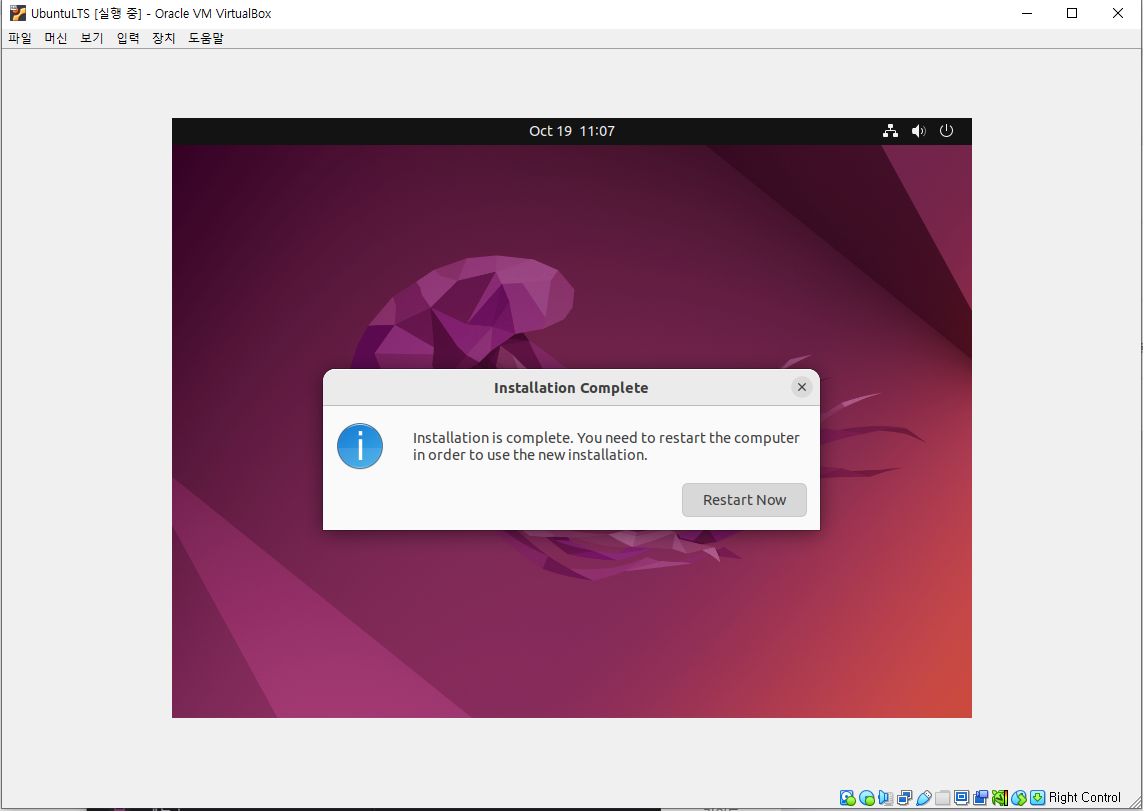
Task: Open the 장치 menu
Action: tap(164, 38)
